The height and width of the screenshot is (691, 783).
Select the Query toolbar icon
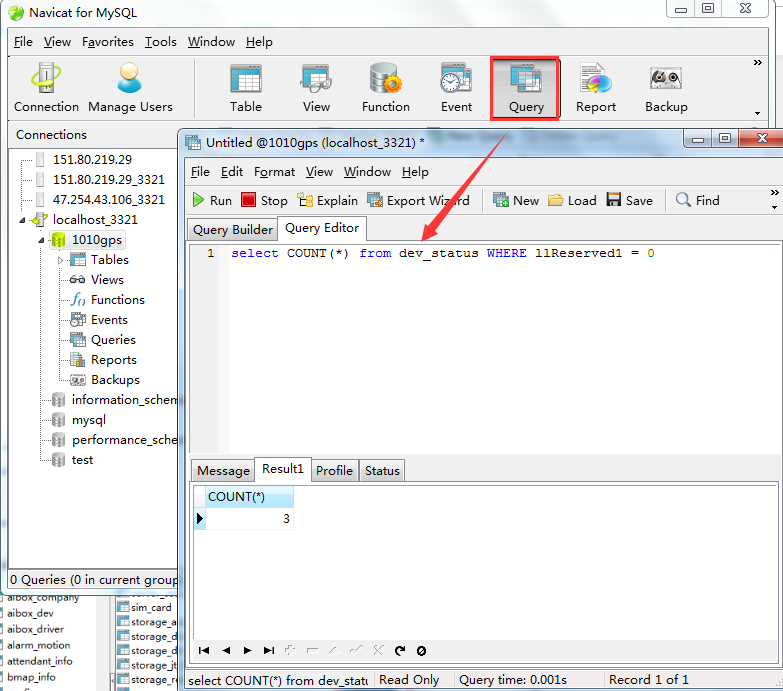click(x=525, y=88)
